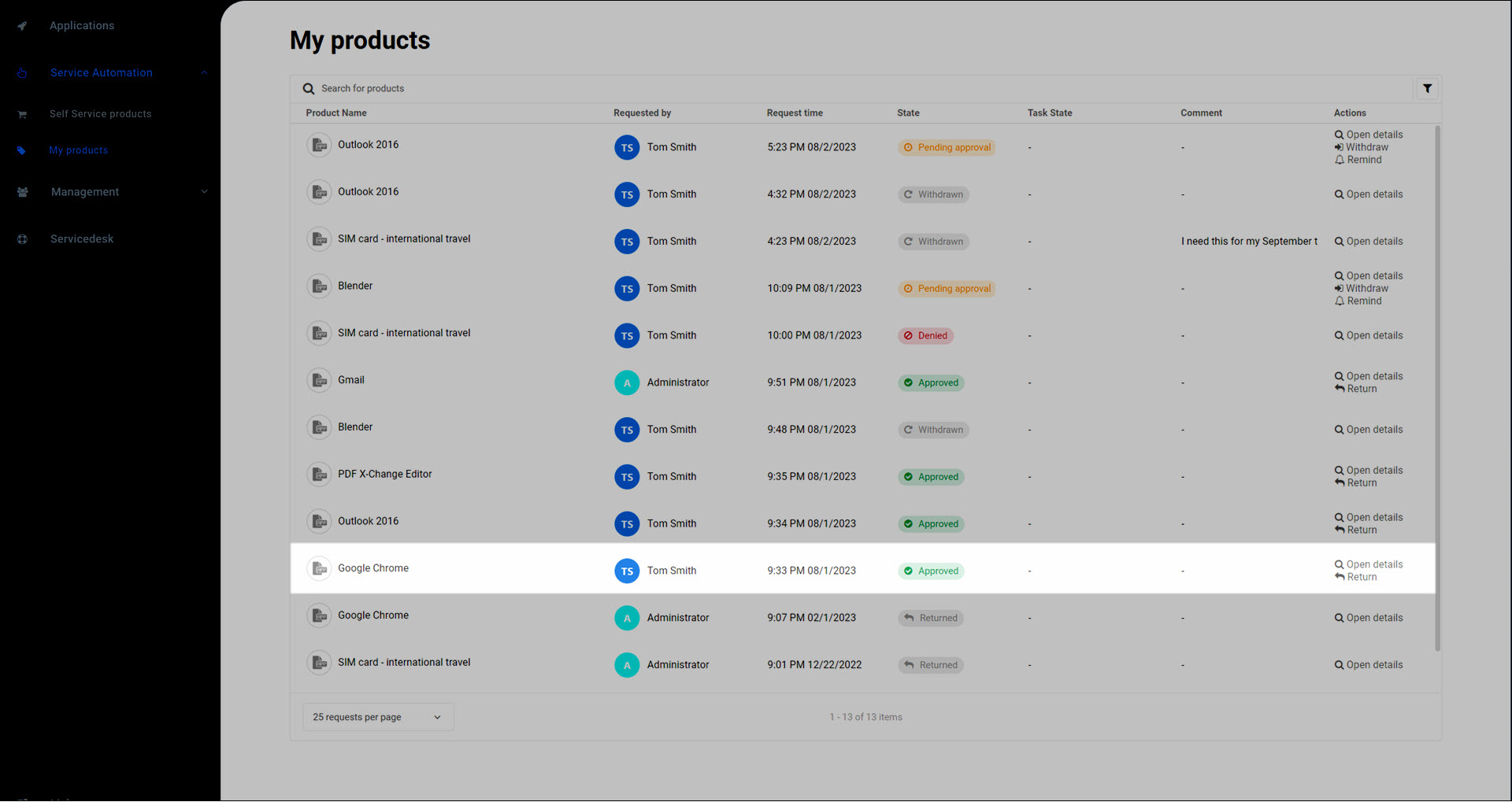Open the 25 requests per page dropdown
The height and width of the screenshot is (802, 1512).
click(378, 717)
